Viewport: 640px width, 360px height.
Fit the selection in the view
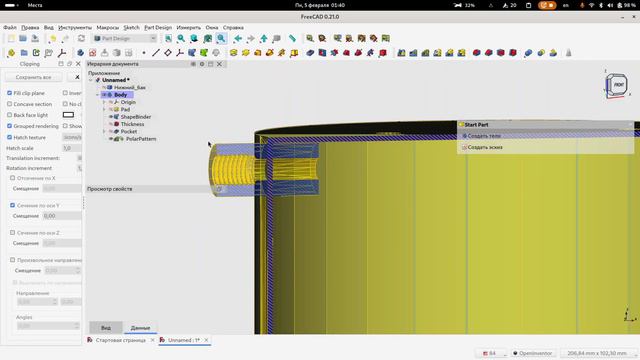point(181,38)
